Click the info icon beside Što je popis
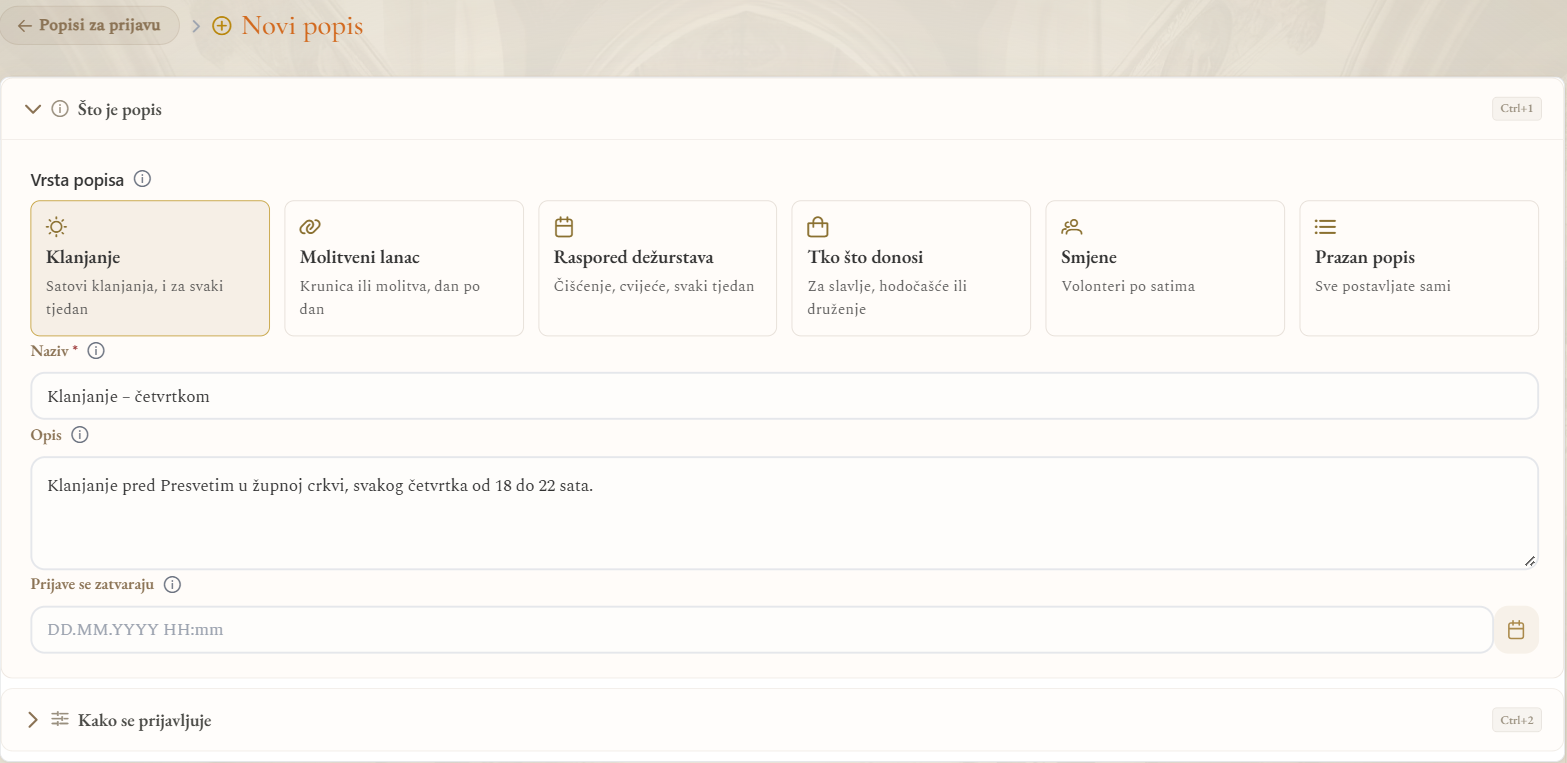The image size is (1567, 763). click(60, 109)
